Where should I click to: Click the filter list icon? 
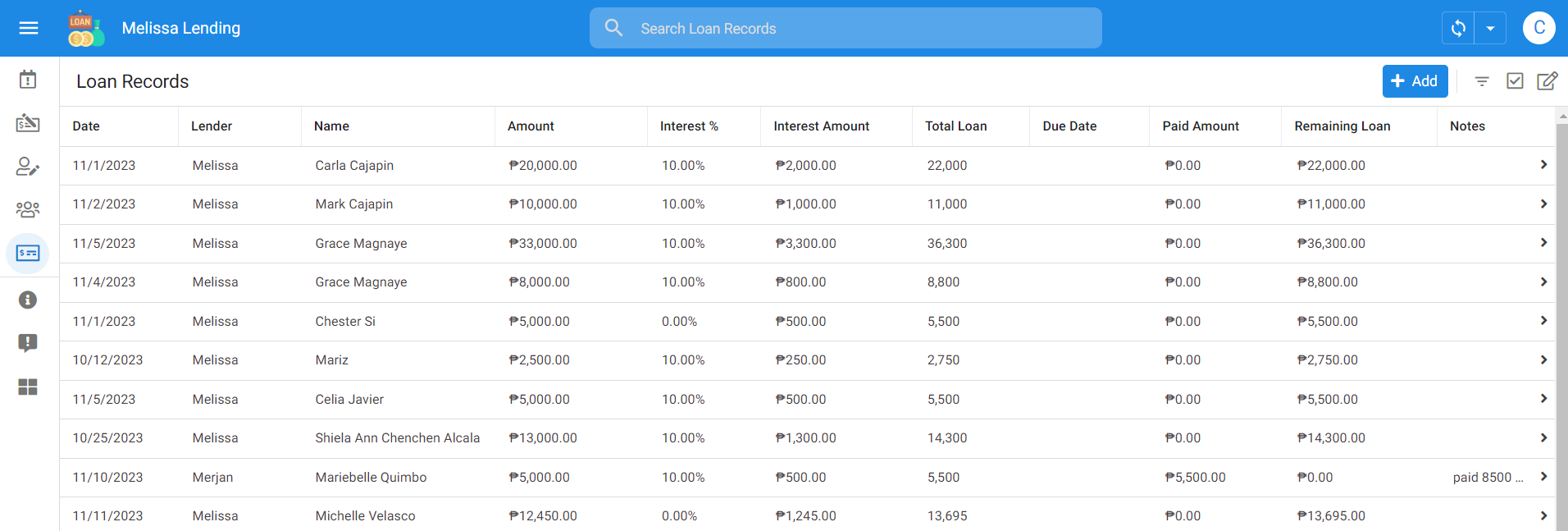coord(1482,81)
